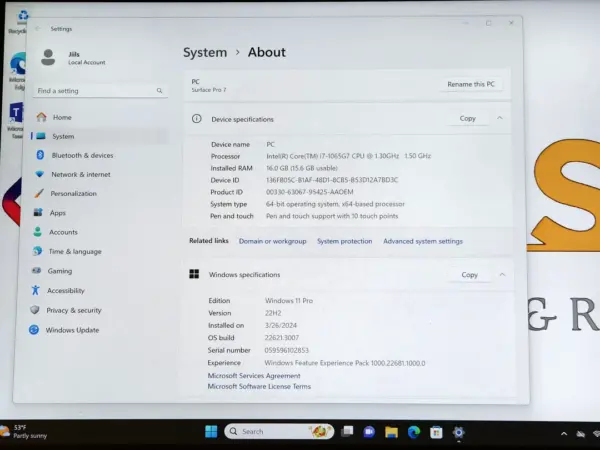Open the Recycle Bin desktop icon
The width and height of the screenshot is (600, 450).
[20, 22]
